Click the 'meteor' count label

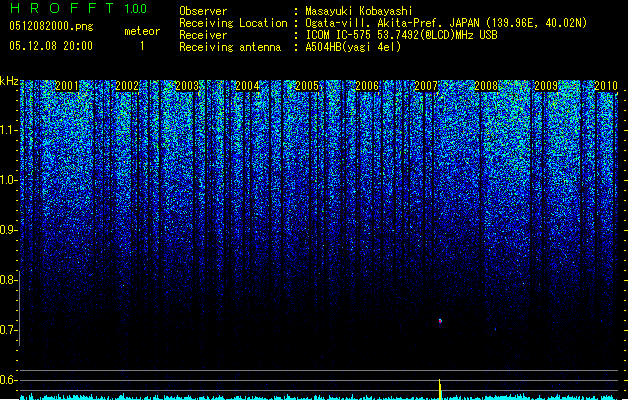[x=142, y=31]
